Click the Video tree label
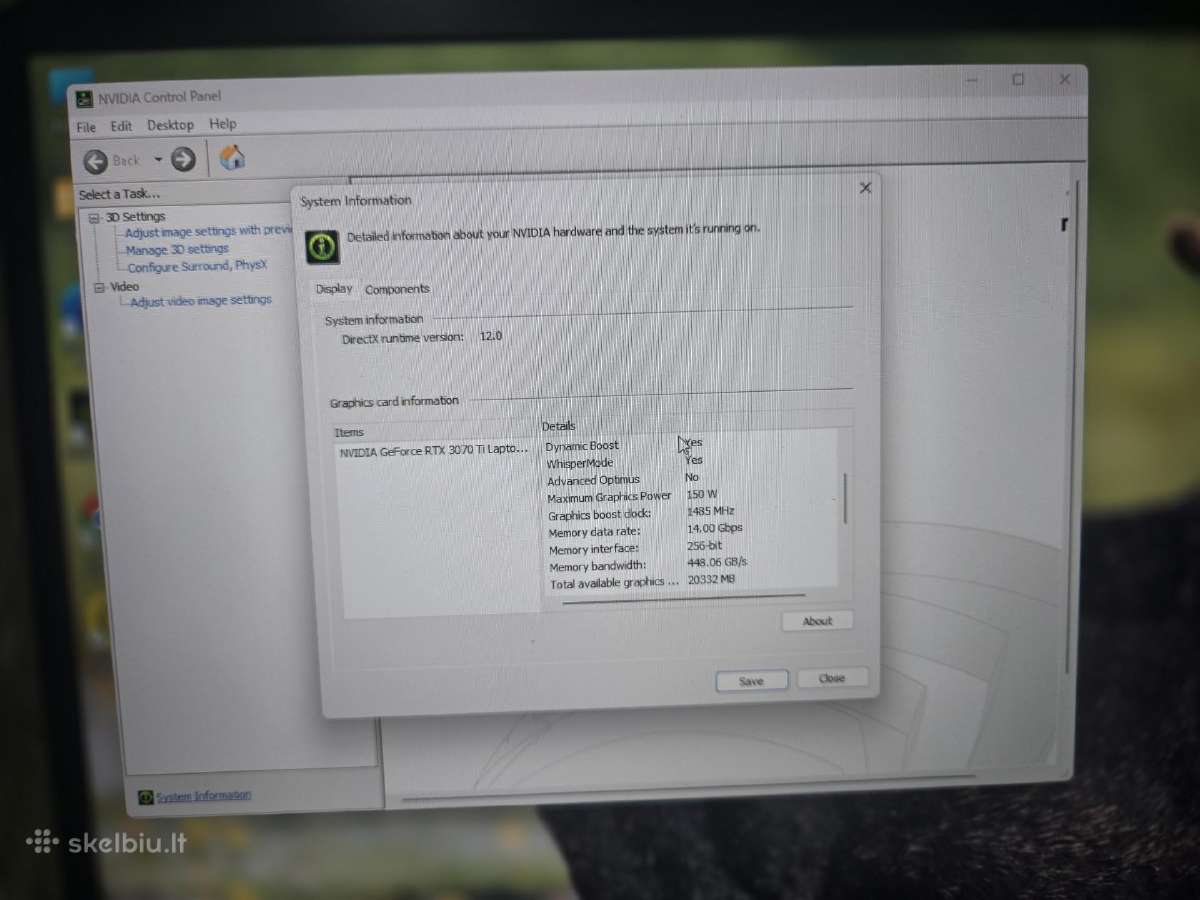Image resolution: width=1200 pixels, height=900 pixels. (x=125, y=287)
